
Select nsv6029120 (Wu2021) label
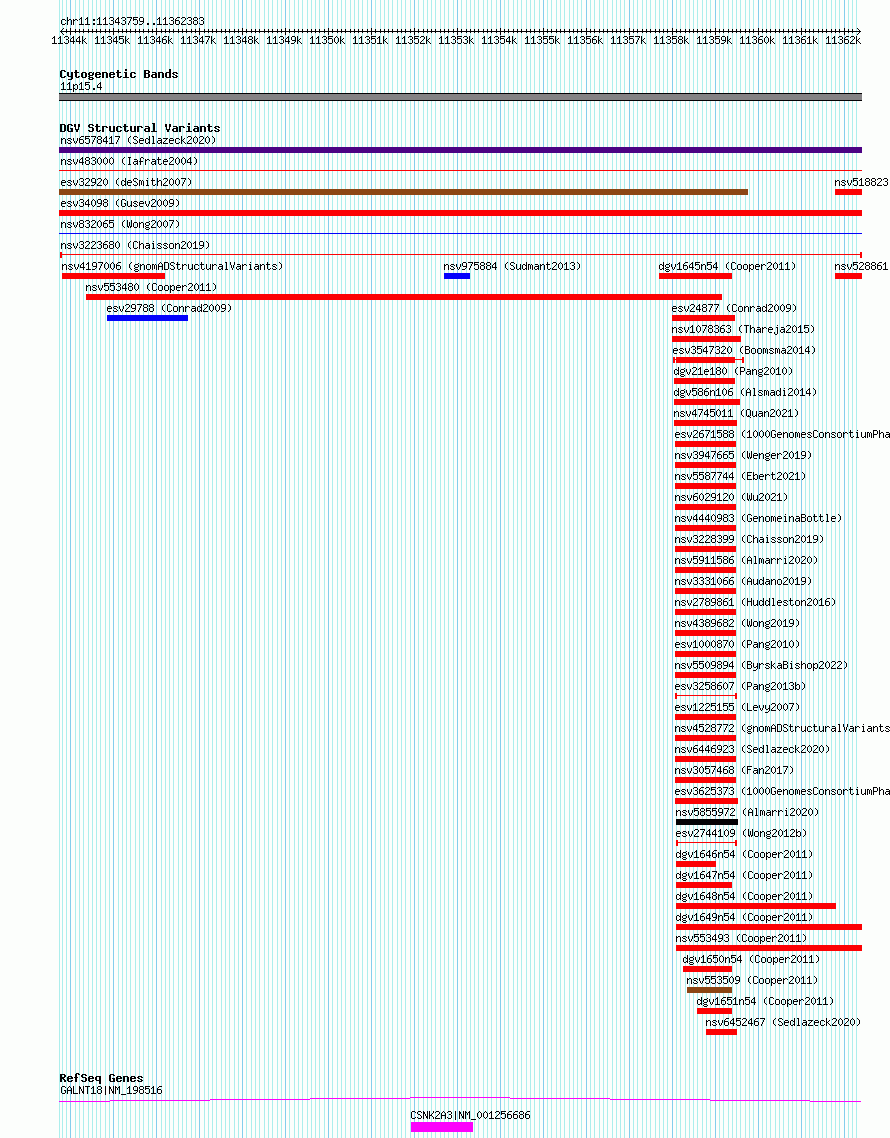[x=731, y=498]
